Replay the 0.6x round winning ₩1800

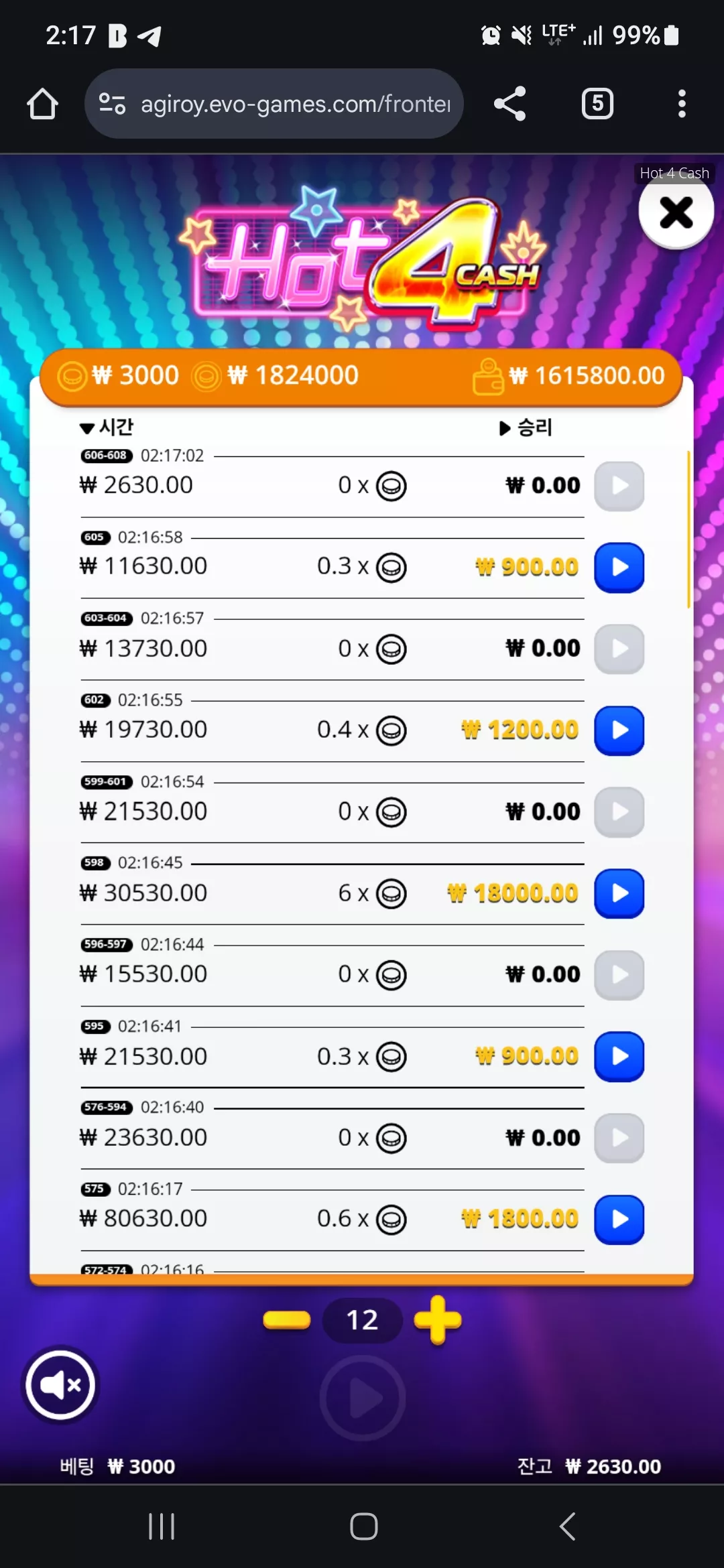[619, 1220]
